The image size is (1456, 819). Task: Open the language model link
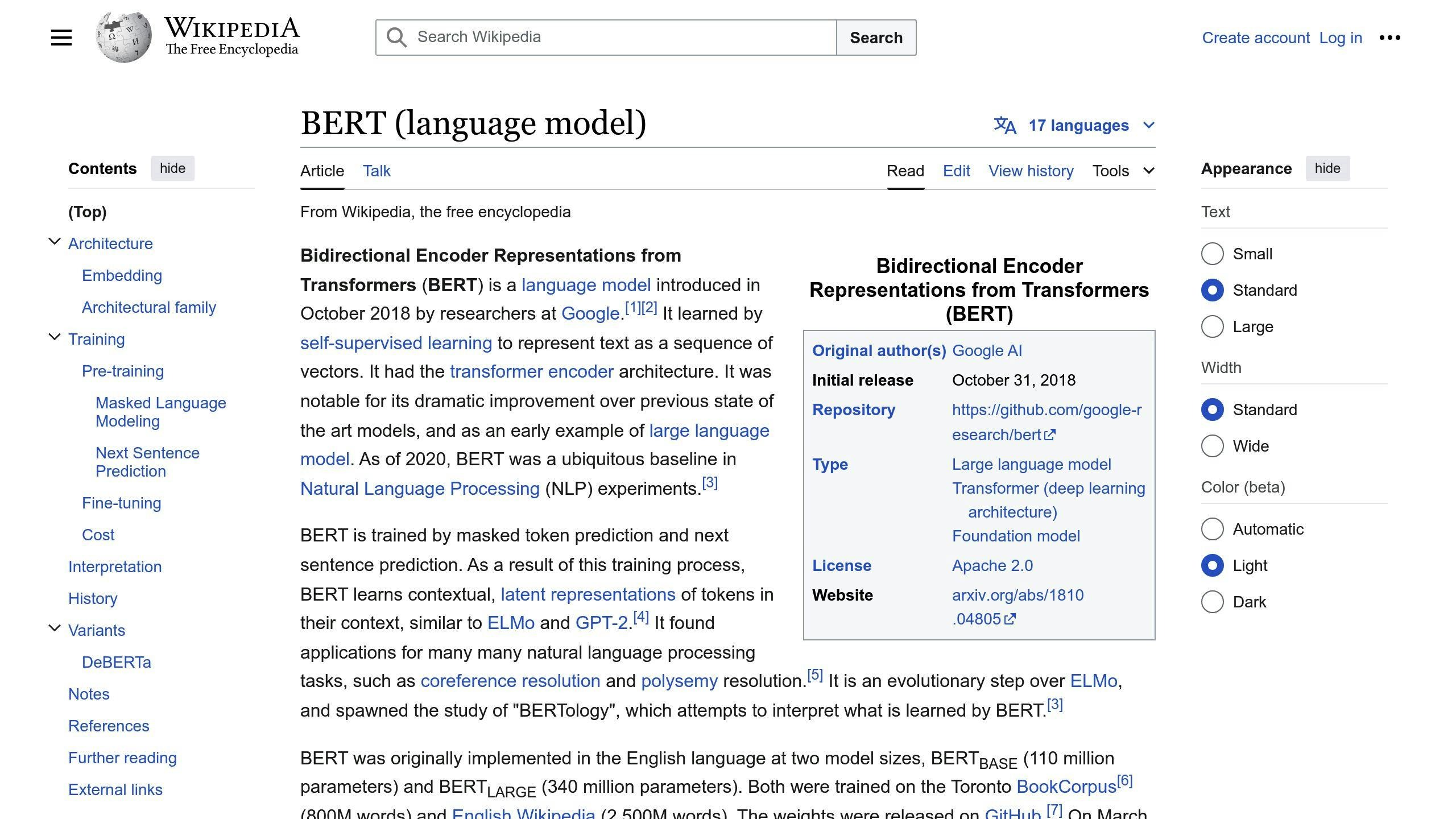tap(586, 285)
